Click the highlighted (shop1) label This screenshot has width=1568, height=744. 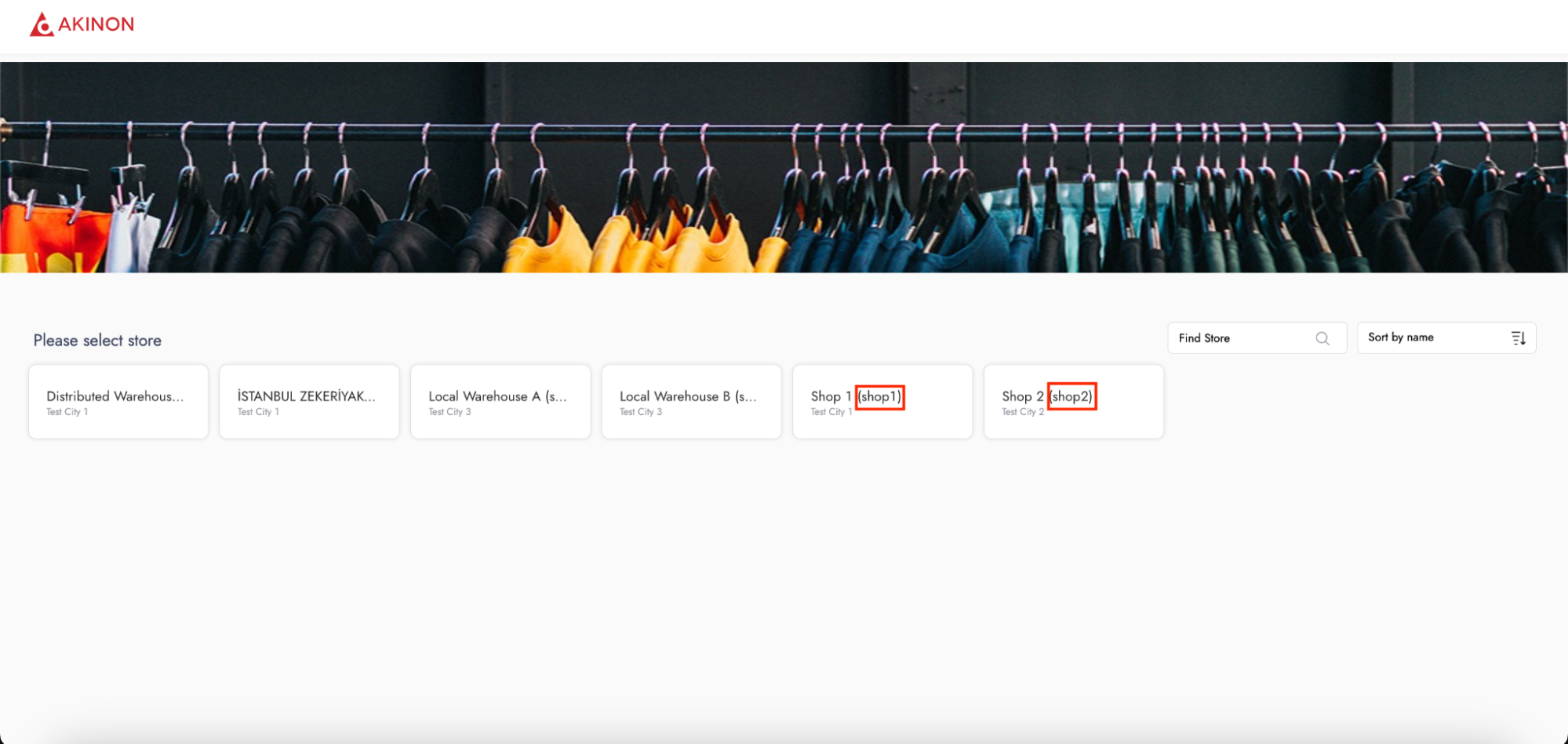coord(879,396)
